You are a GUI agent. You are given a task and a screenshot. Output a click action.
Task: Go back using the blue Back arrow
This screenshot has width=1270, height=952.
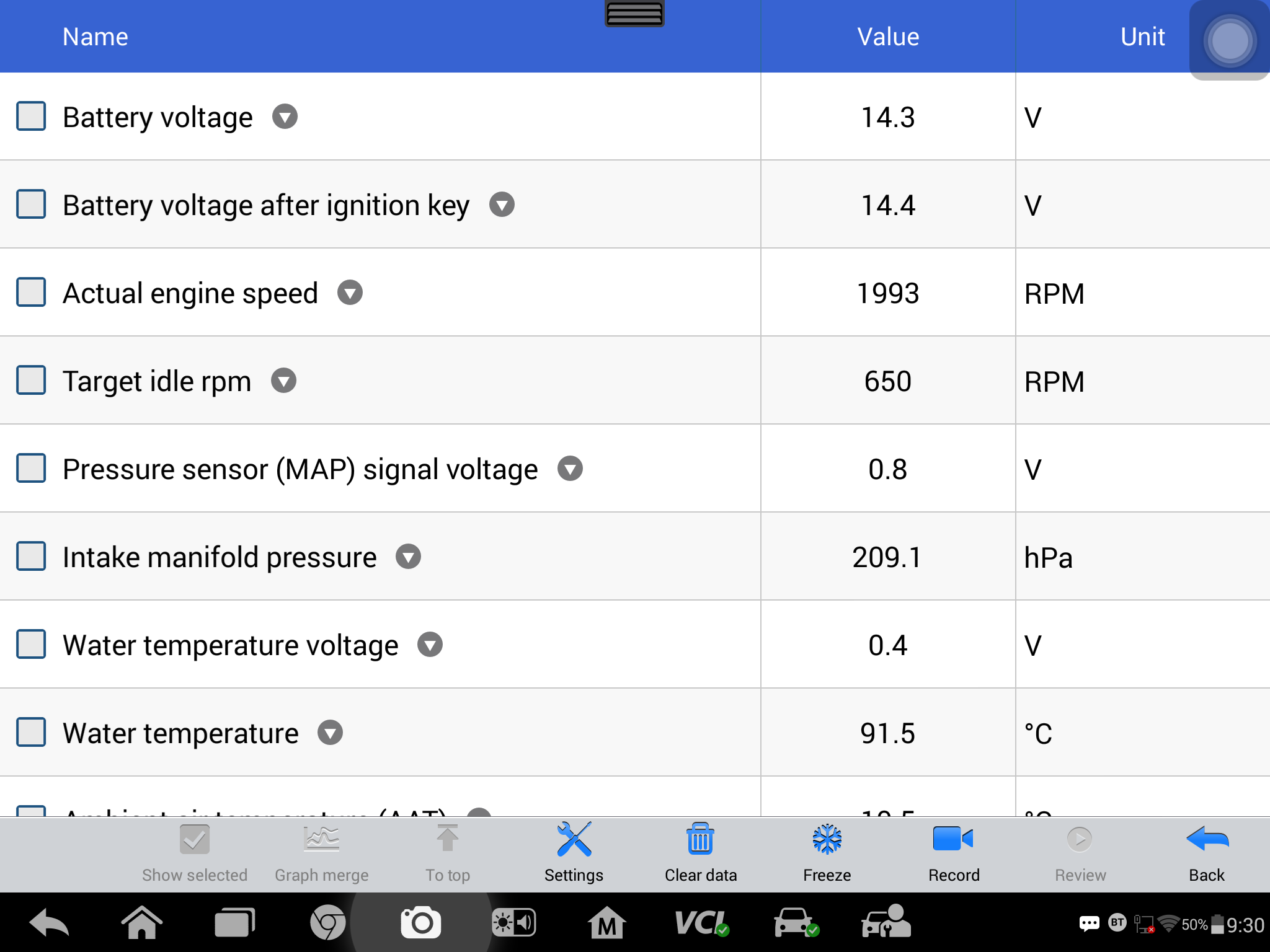tap(1207, 839)
